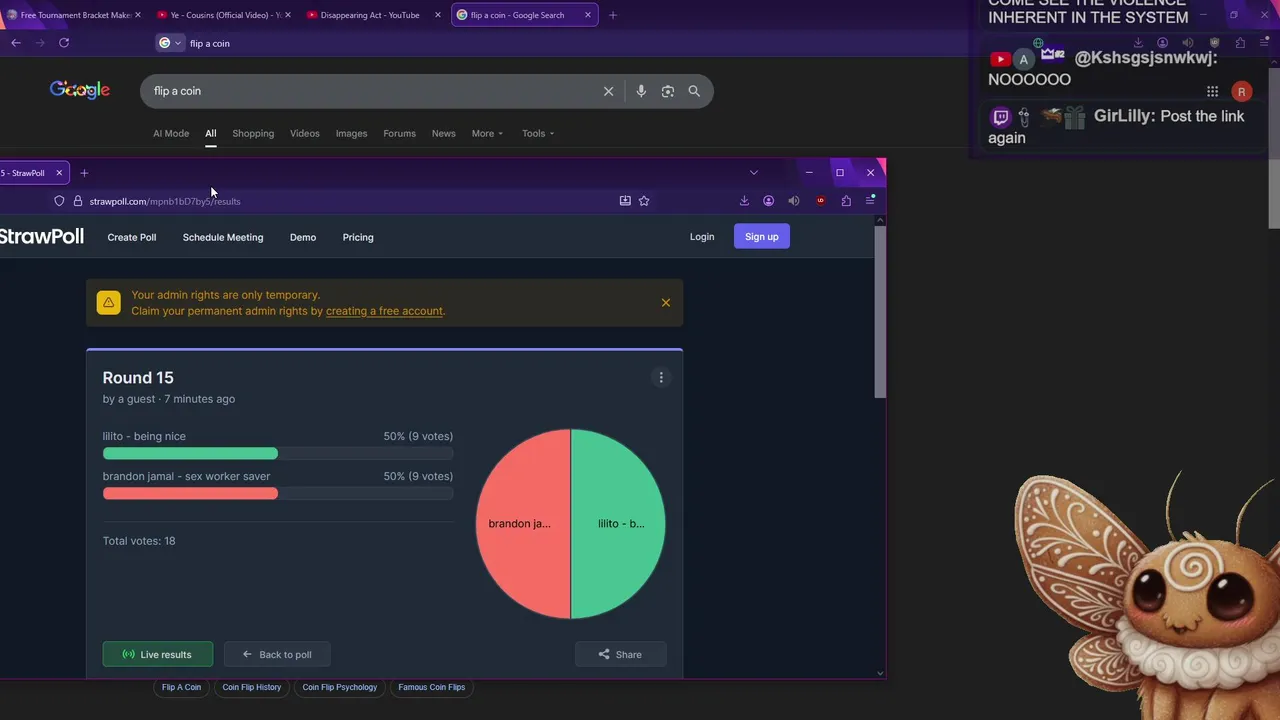The image size is (1280, 720).
Task: Toggle Live results button
Action: pyautogui.click(x=158, y=654)
